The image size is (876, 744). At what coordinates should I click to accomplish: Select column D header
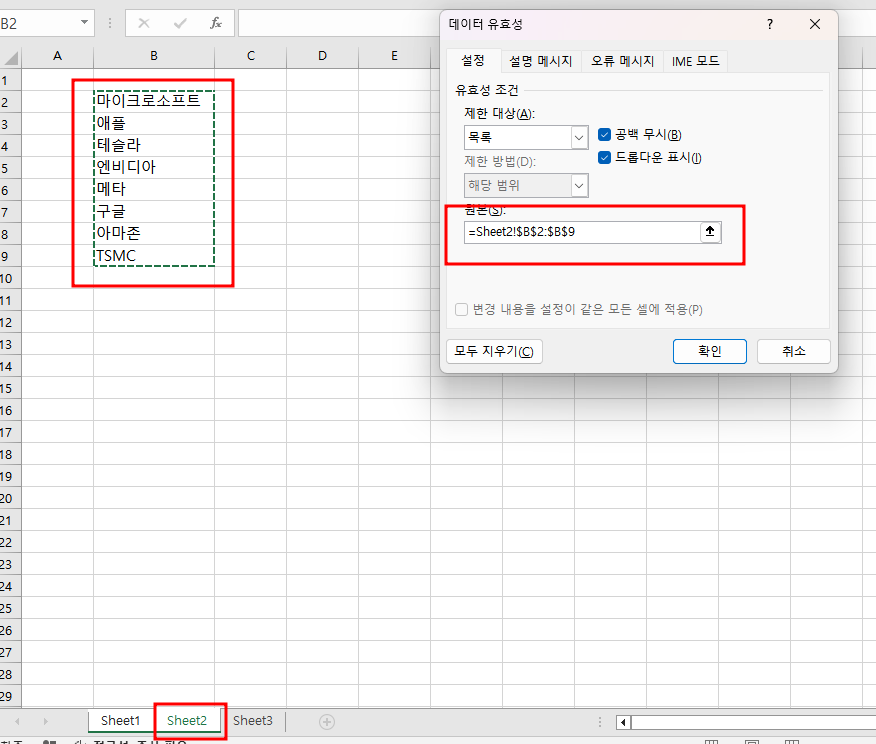point(322,56)
